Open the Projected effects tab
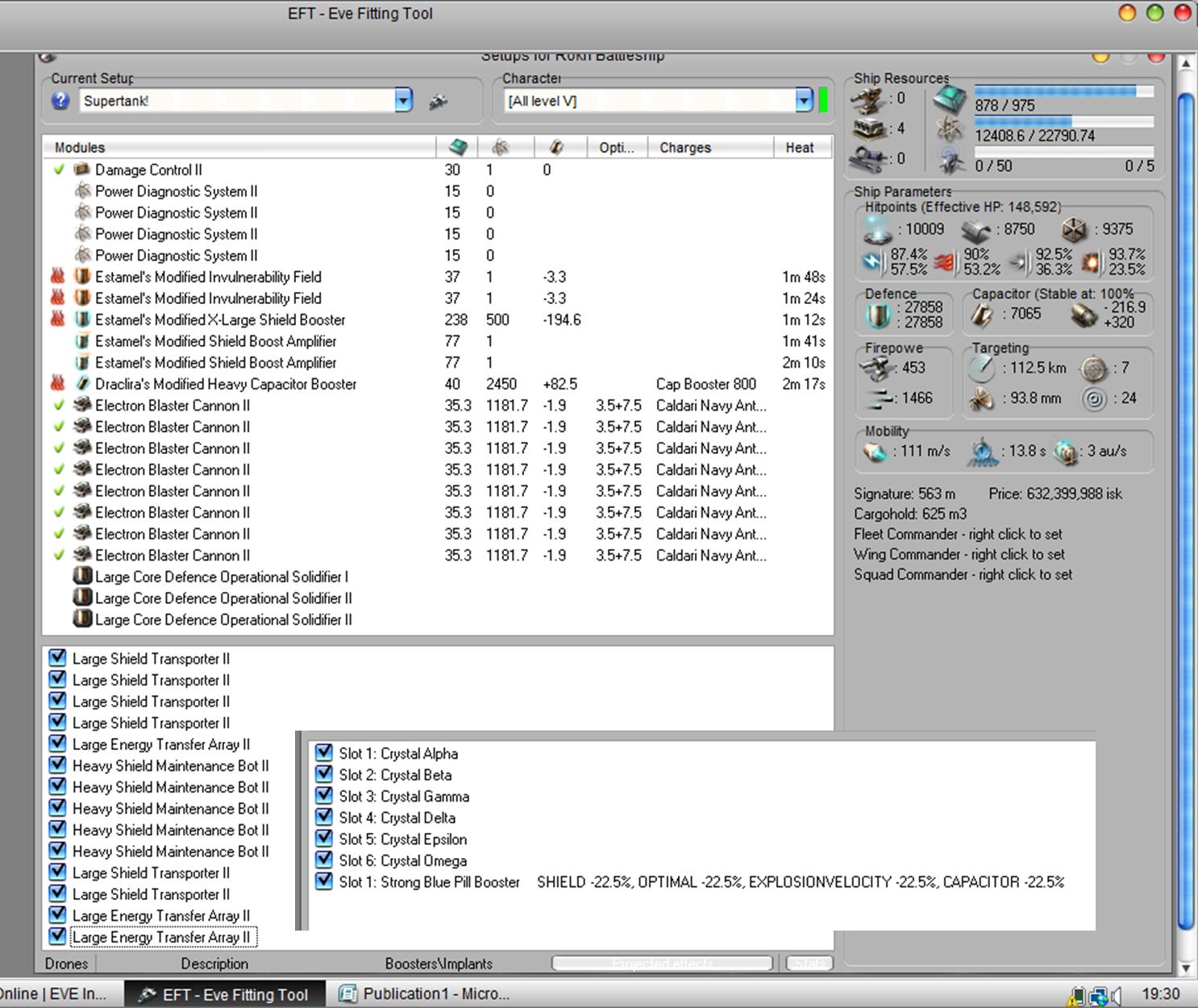 [662, 964]
